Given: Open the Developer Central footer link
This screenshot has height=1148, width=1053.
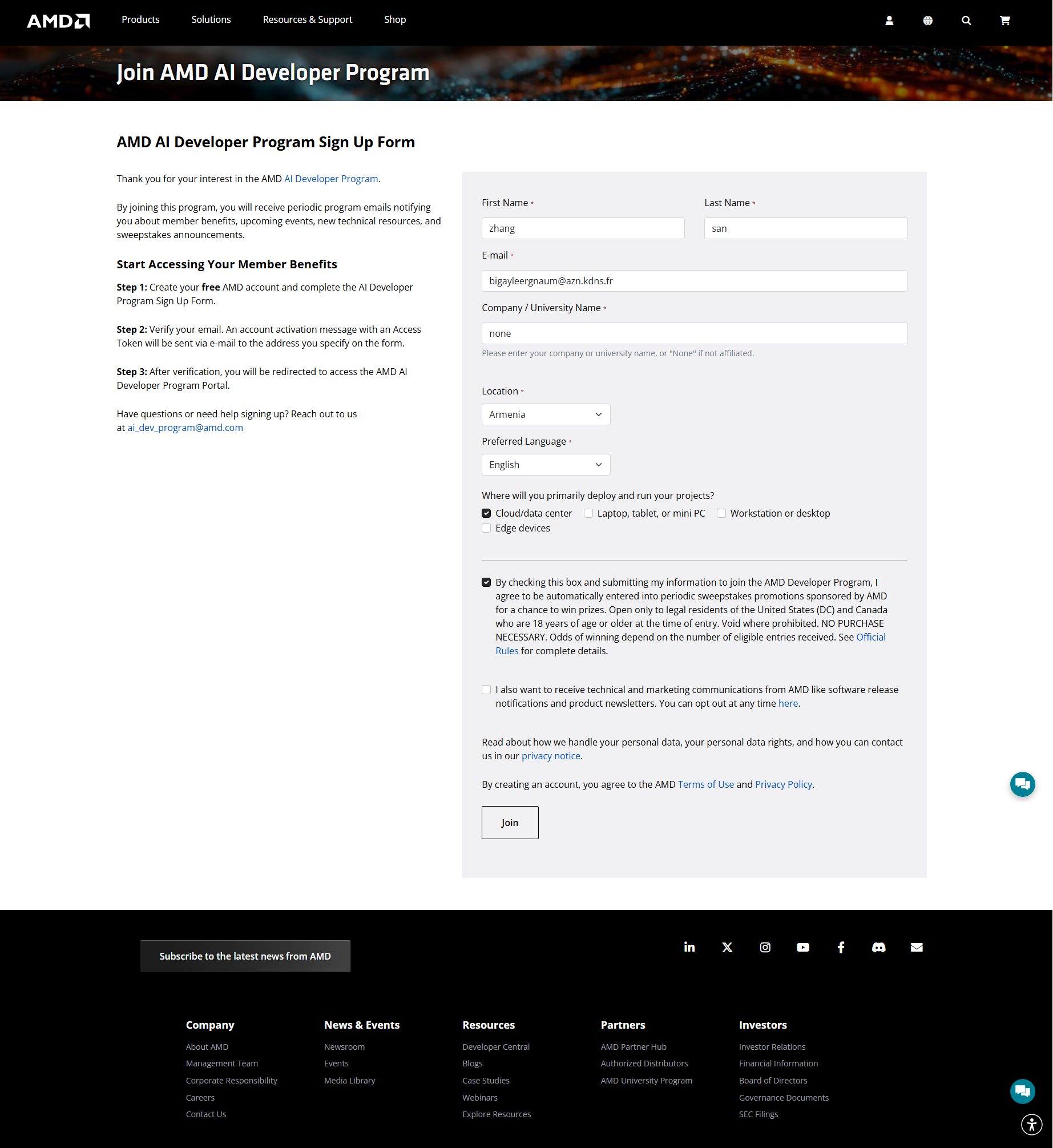Looking at the screenshot, I should tap(497, 1047).
